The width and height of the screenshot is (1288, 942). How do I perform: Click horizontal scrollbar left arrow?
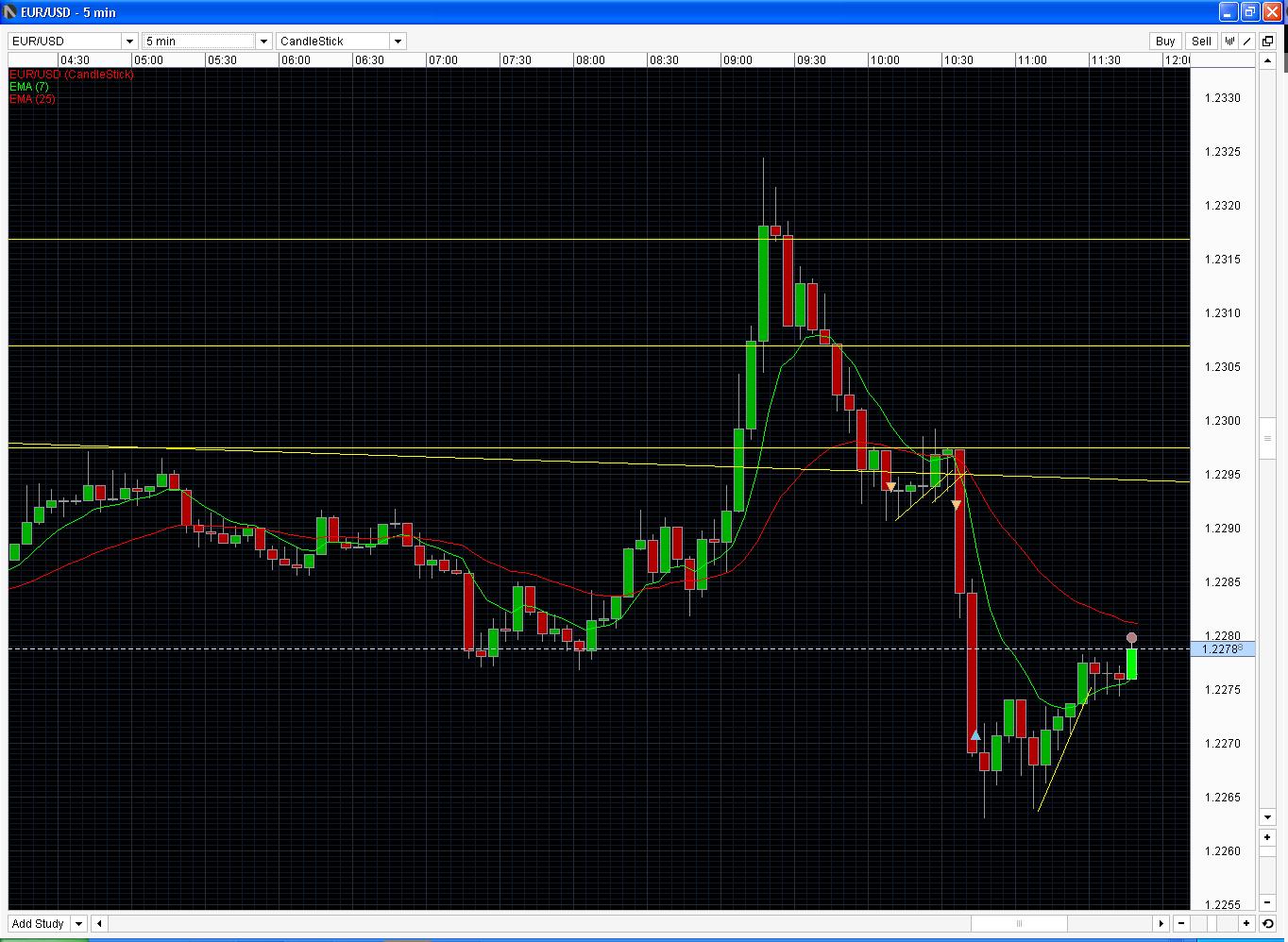99,924
